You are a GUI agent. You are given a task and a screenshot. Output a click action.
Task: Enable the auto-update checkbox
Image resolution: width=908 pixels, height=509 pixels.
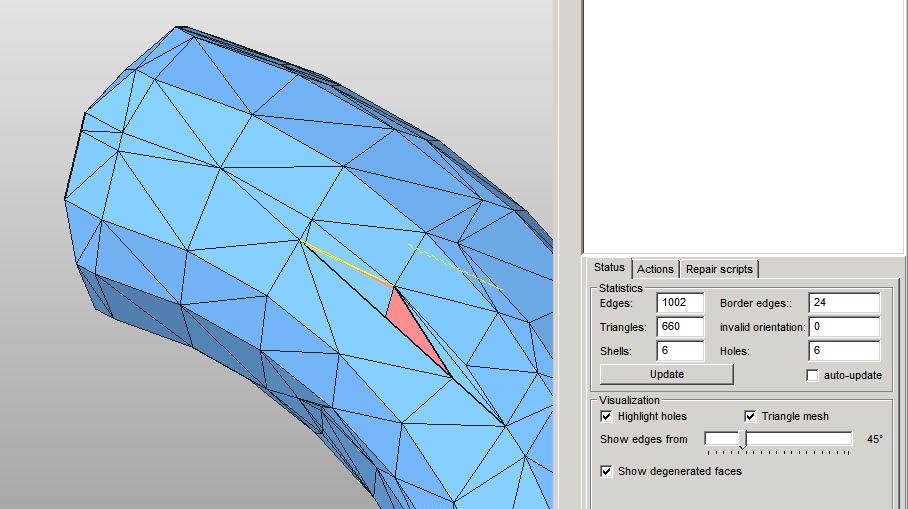click(813, 375)
